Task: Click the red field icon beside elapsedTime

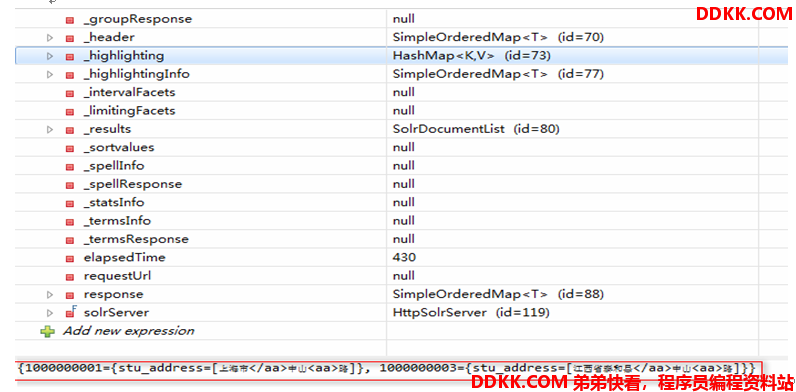Action: (x=70, y=258)
